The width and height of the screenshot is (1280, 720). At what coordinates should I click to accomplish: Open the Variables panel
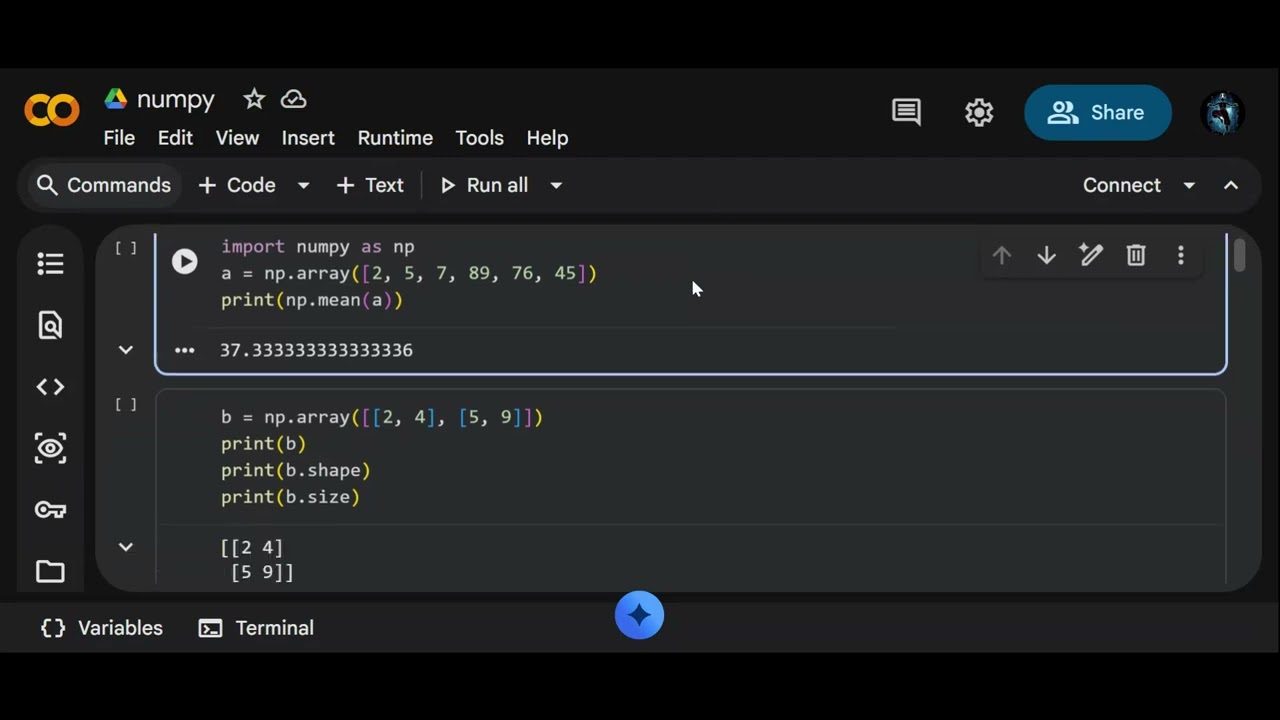[102, 628]
